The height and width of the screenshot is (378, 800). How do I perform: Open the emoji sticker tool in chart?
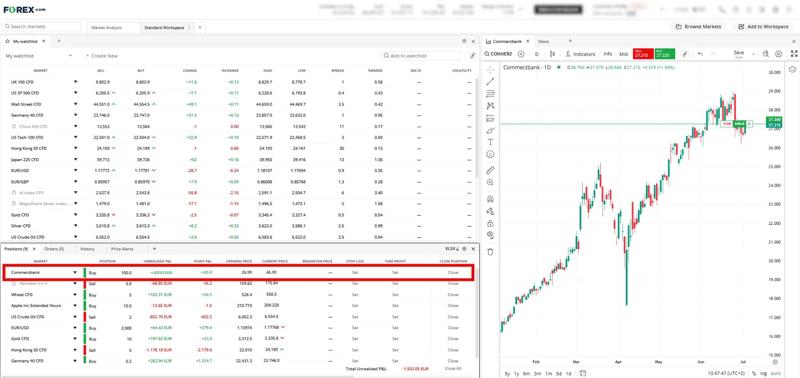pos(490,154)
